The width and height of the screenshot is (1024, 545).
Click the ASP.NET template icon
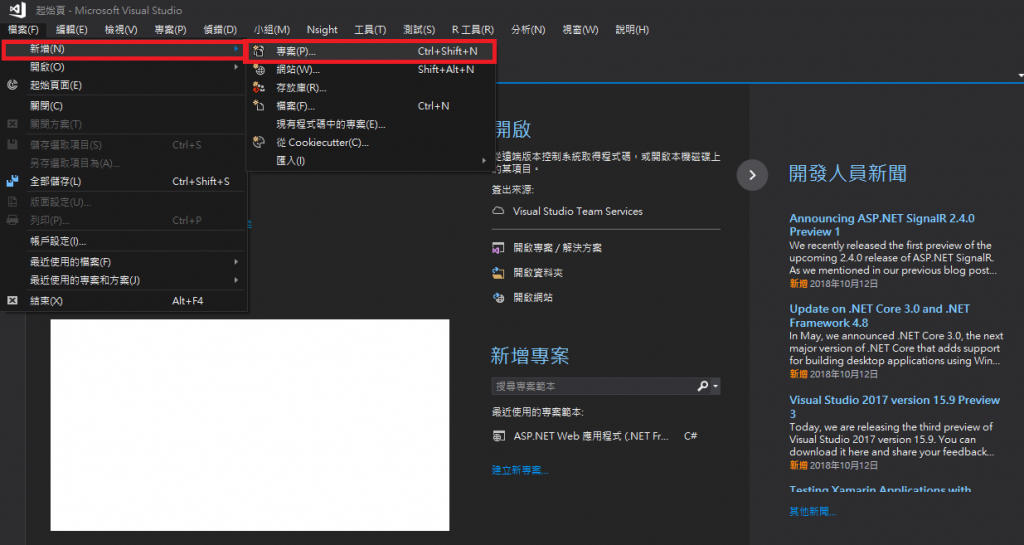click(x=499, y=436)
